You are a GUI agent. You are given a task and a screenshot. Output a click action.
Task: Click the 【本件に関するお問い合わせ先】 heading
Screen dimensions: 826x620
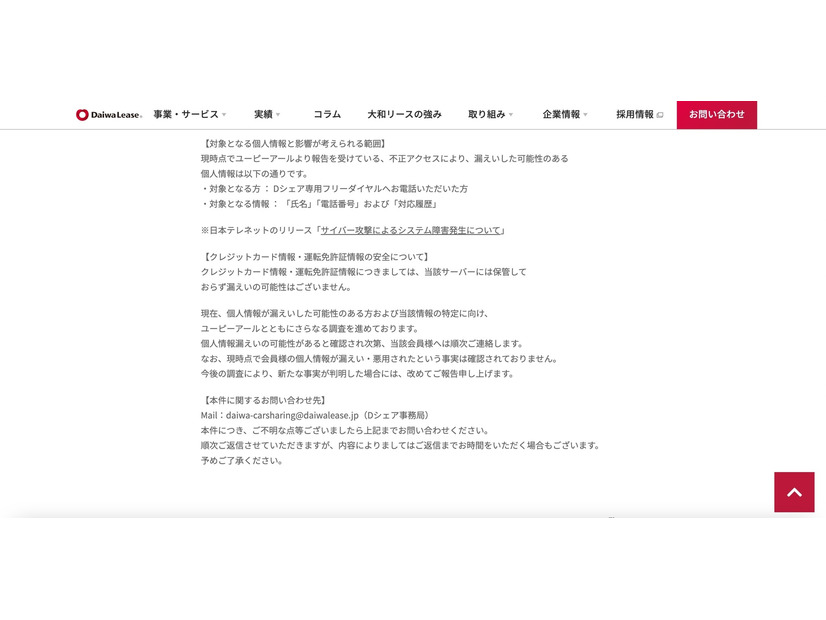point(264,400)
